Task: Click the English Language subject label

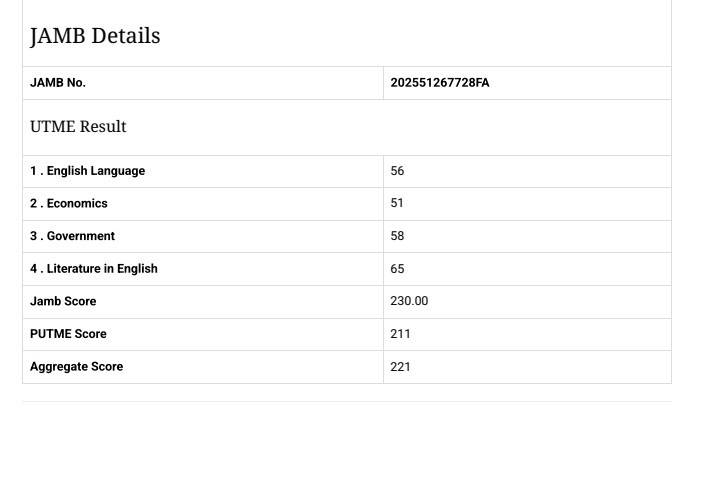Action: coord(96,171)
